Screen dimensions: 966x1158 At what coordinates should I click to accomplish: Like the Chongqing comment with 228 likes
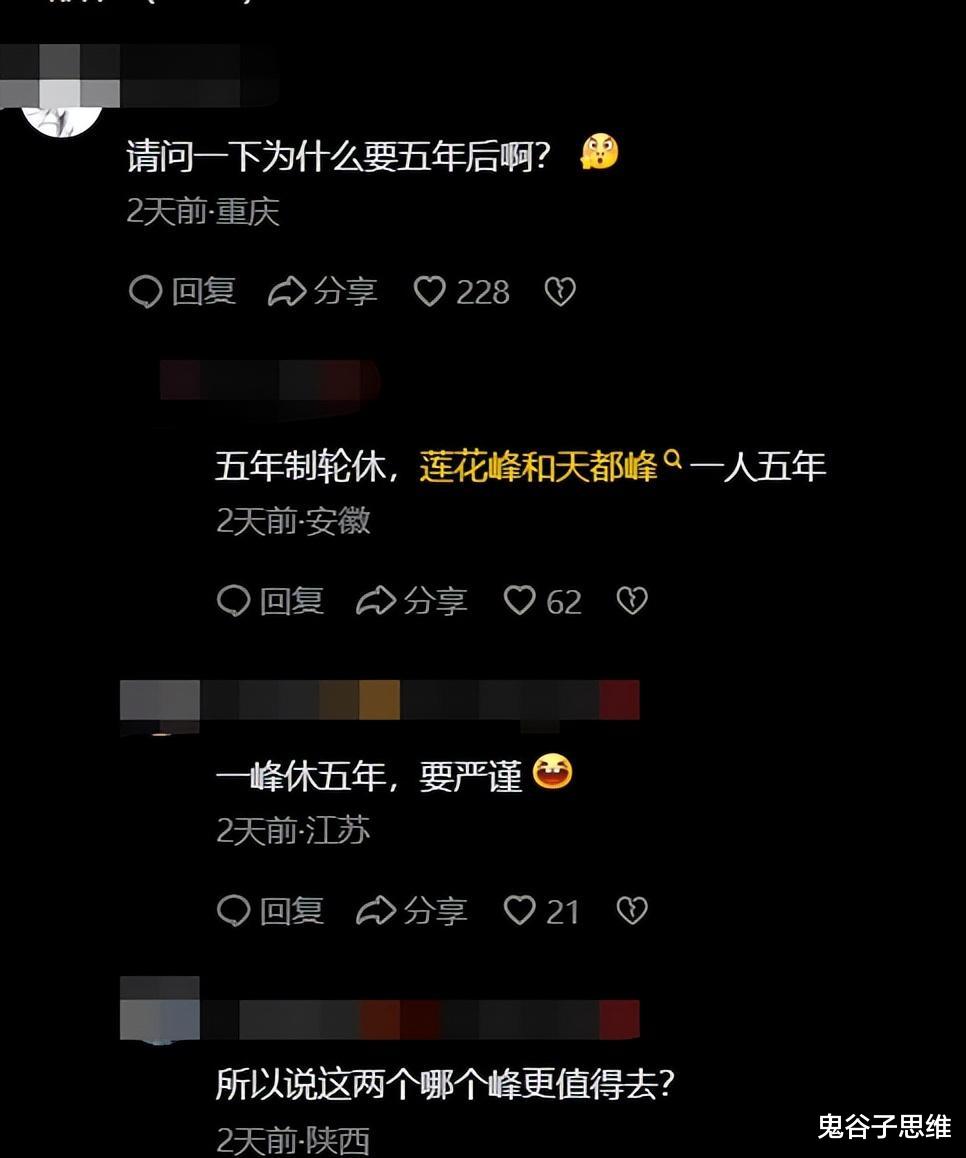pos(429,291)
